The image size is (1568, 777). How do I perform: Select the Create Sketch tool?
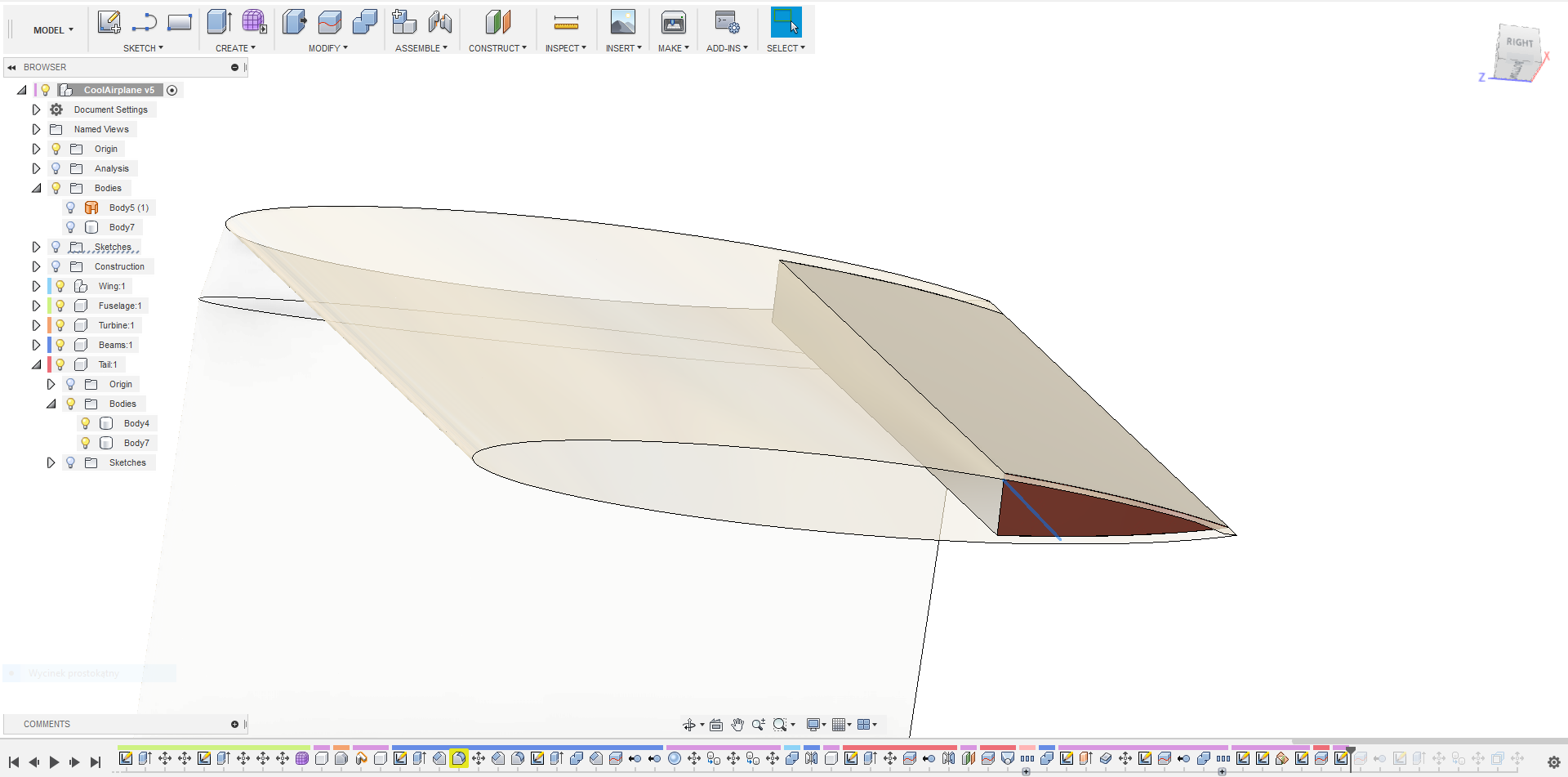[x=109, y=22]
